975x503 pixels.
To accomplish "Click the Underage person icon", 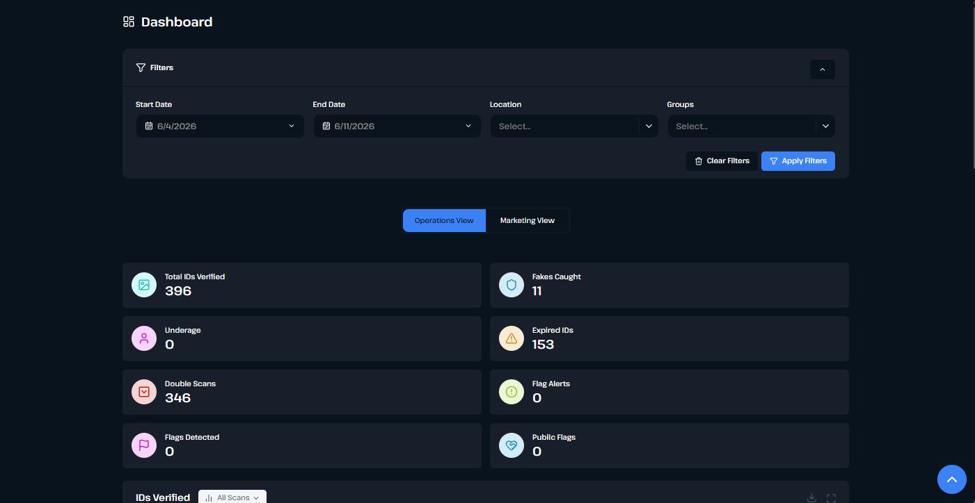I will click(144, 338).
